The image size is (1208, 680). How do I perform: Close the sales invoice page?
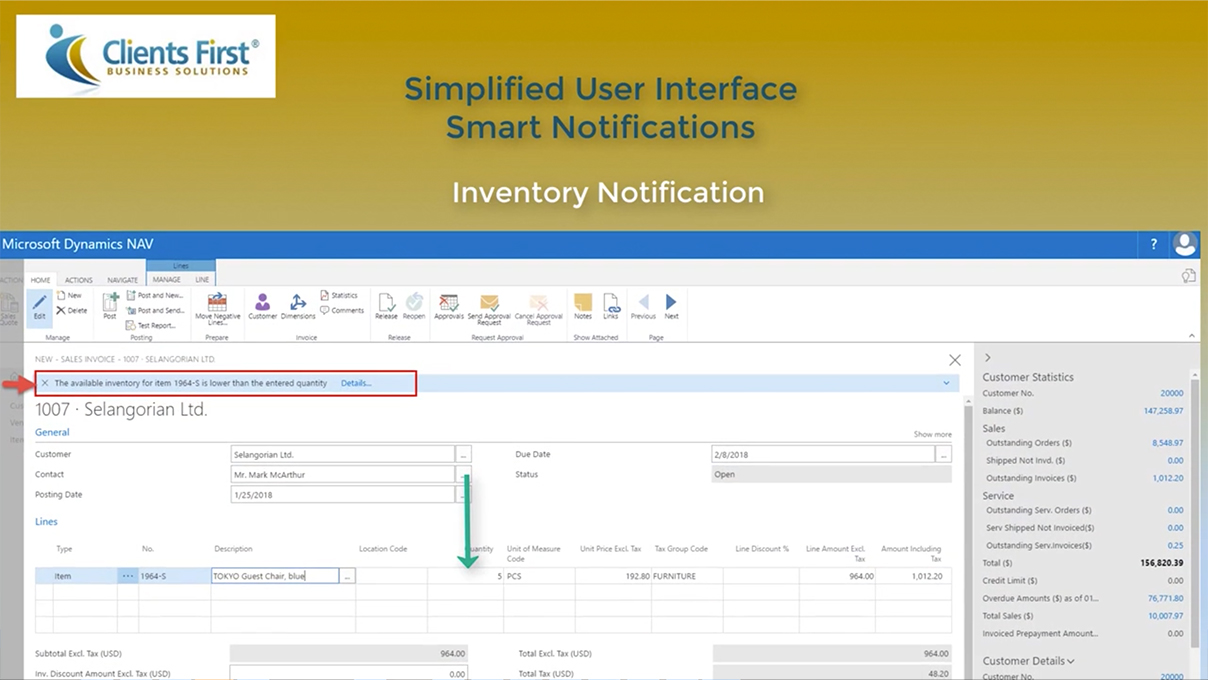[955, 360]
